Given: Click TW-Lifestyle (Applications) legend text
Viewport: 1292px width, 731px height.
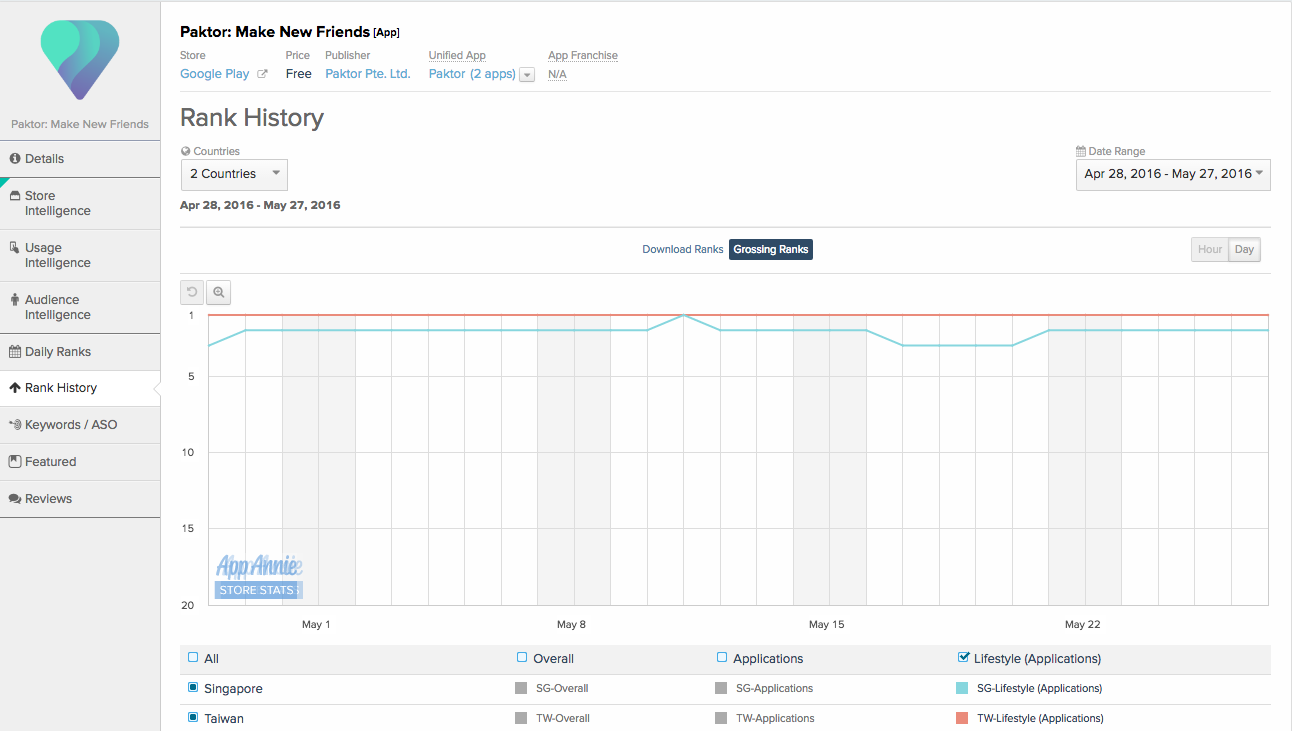Looking at the screenshot, I should (1040, 719).
